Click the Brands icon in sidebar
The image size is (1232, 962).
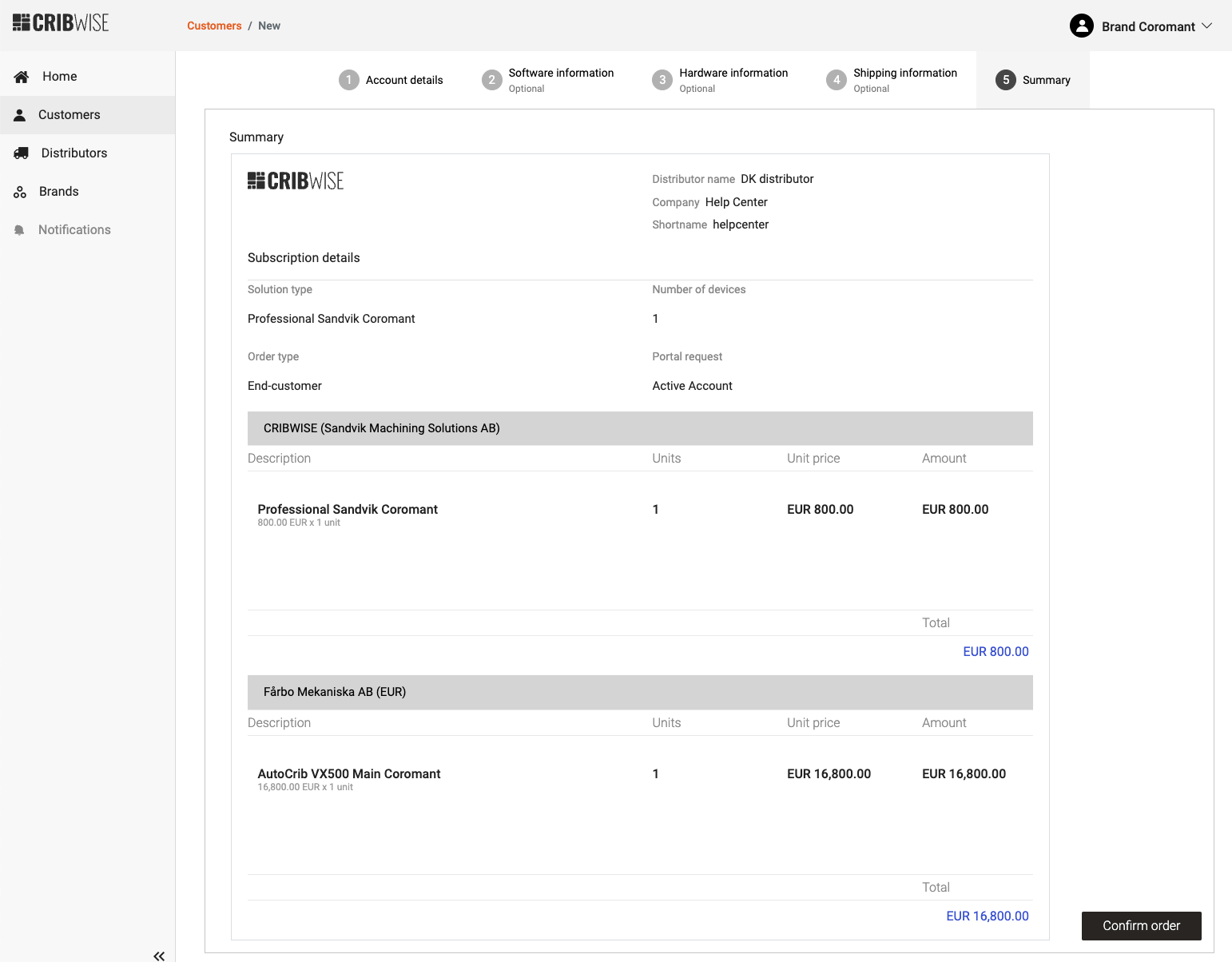pos(20,192)
